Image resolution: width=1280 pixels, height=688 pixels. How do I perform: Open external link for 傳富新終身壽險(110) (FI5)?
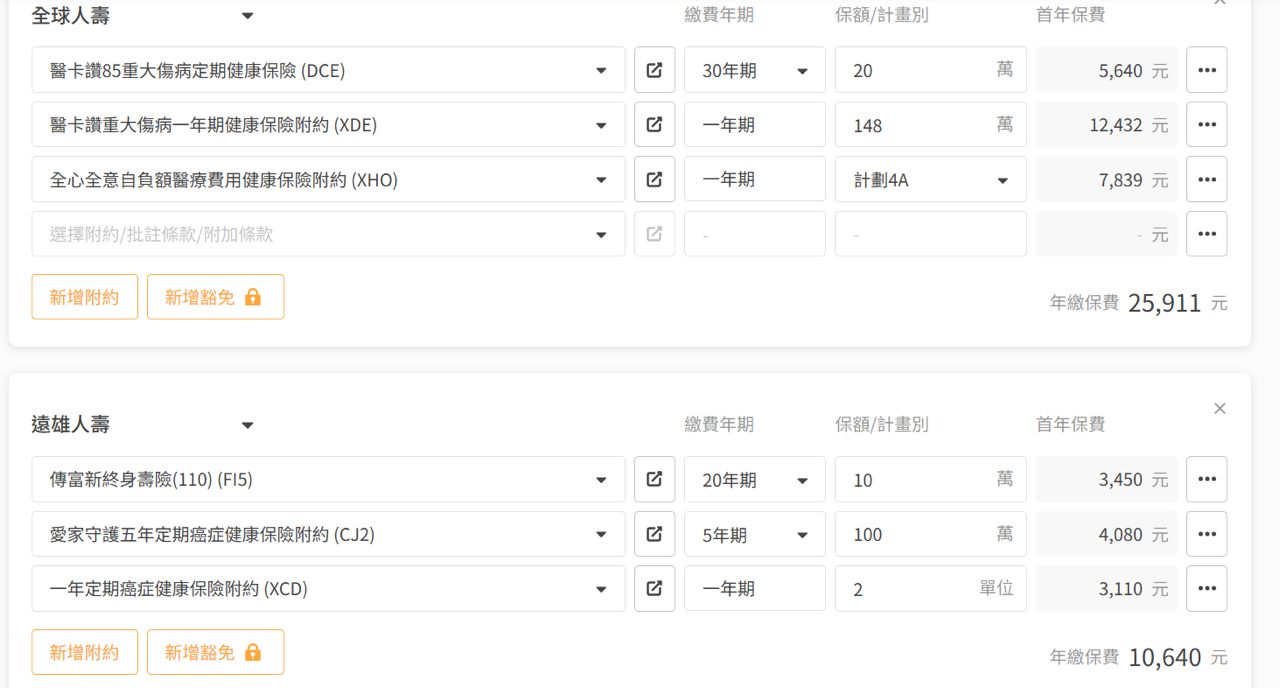(x=654, y=480)
